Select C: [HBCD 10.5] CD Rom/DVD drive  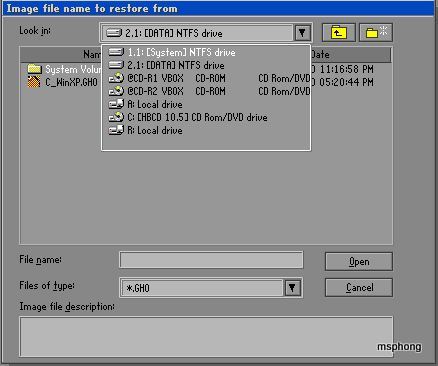coord(206,117)
